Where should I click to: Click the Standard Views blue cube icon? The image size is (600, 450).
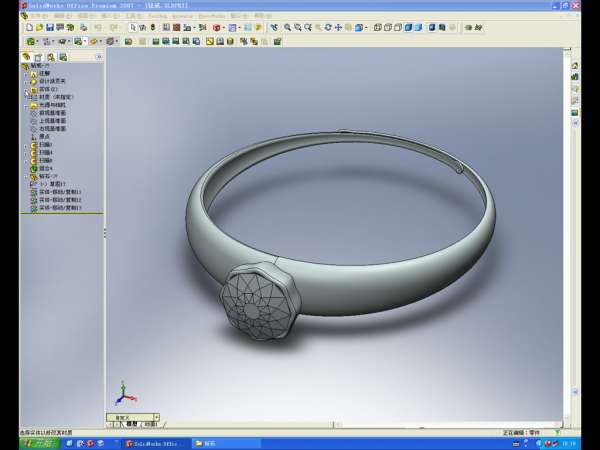[x=359, y=28]
